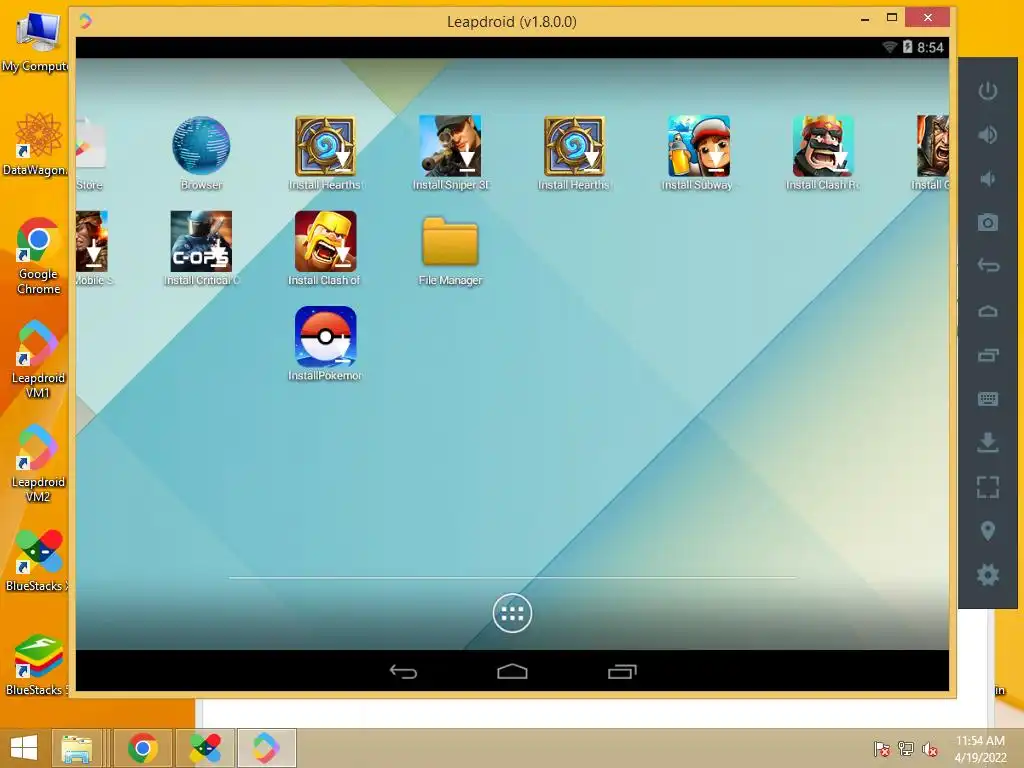The image size is (1024, 768).
Task: Open location pin icon in sidebar
Action: point(987,530)
